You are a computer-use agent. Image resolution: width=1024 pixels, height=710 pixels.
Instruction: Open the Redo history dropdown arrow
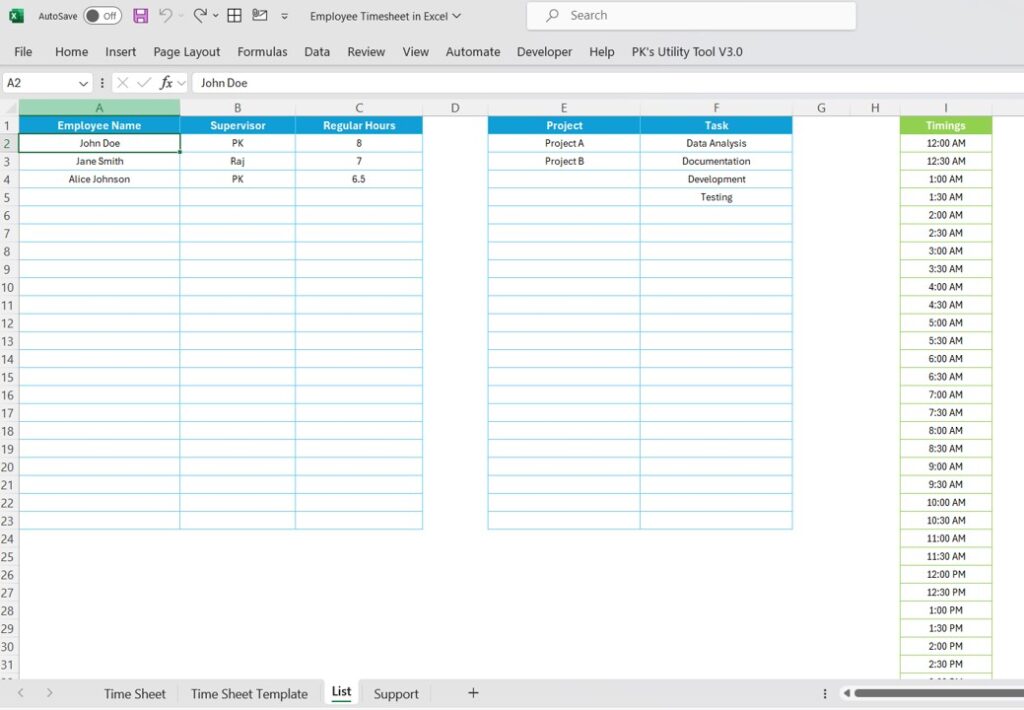216,16
